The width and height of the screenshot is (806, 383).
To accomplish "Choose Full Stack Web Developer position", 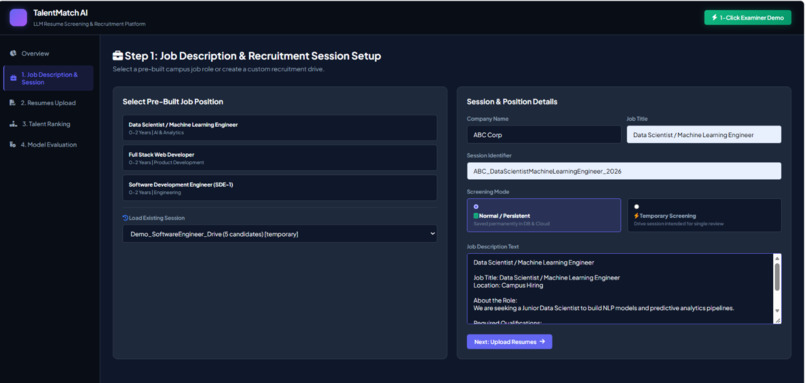I will pyautogui.click(x=280, y=158).
